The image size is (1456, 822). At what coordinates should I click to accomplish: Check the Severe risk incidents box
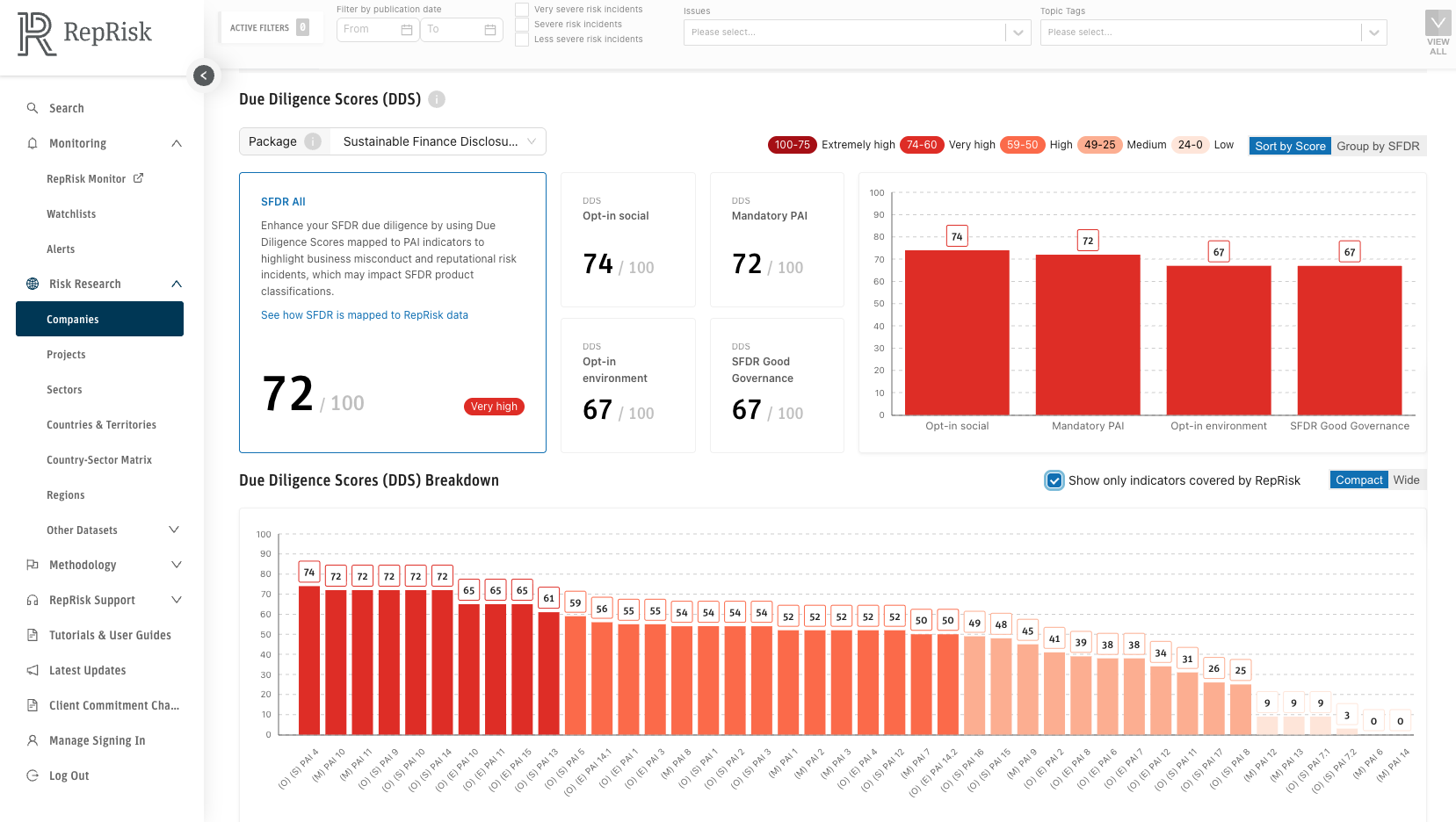(x=522, y=25)
